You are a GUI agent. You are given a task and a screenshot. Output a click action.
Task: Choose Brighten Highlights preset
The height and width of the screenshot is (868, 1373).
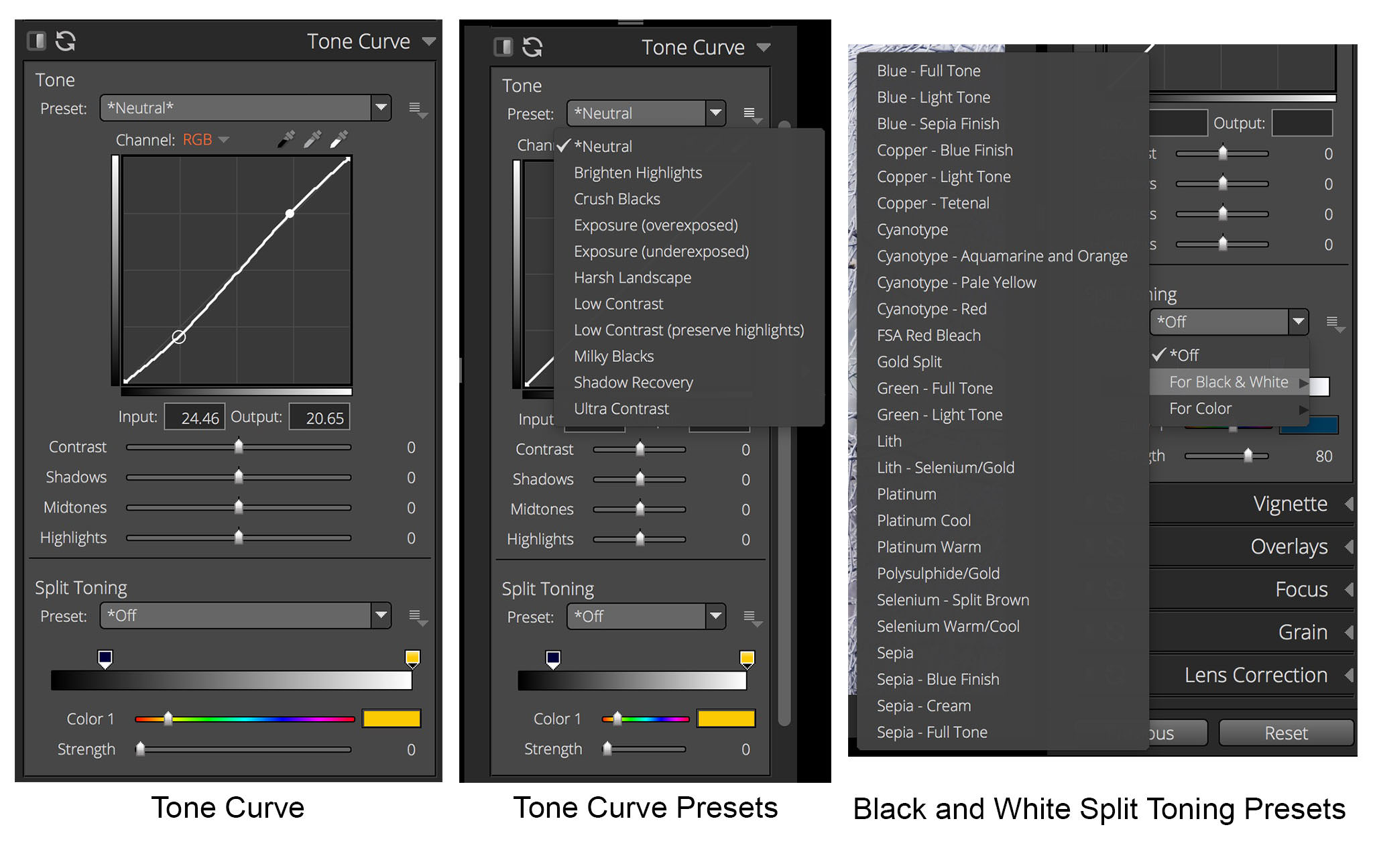[638, 172]
